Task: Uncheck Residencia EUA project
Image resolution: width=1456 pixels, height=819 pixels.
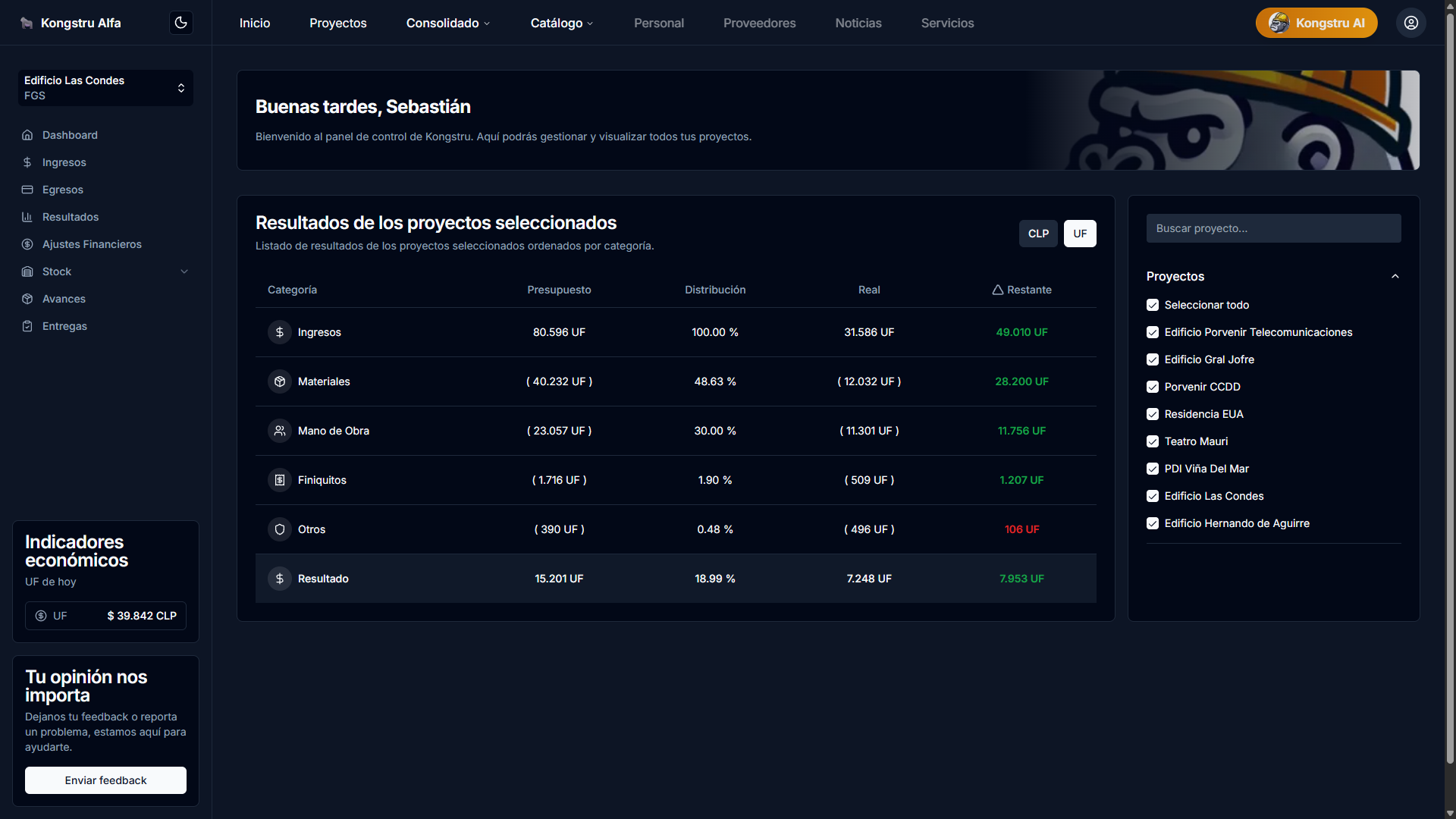Action: [x=1153, y=414]
